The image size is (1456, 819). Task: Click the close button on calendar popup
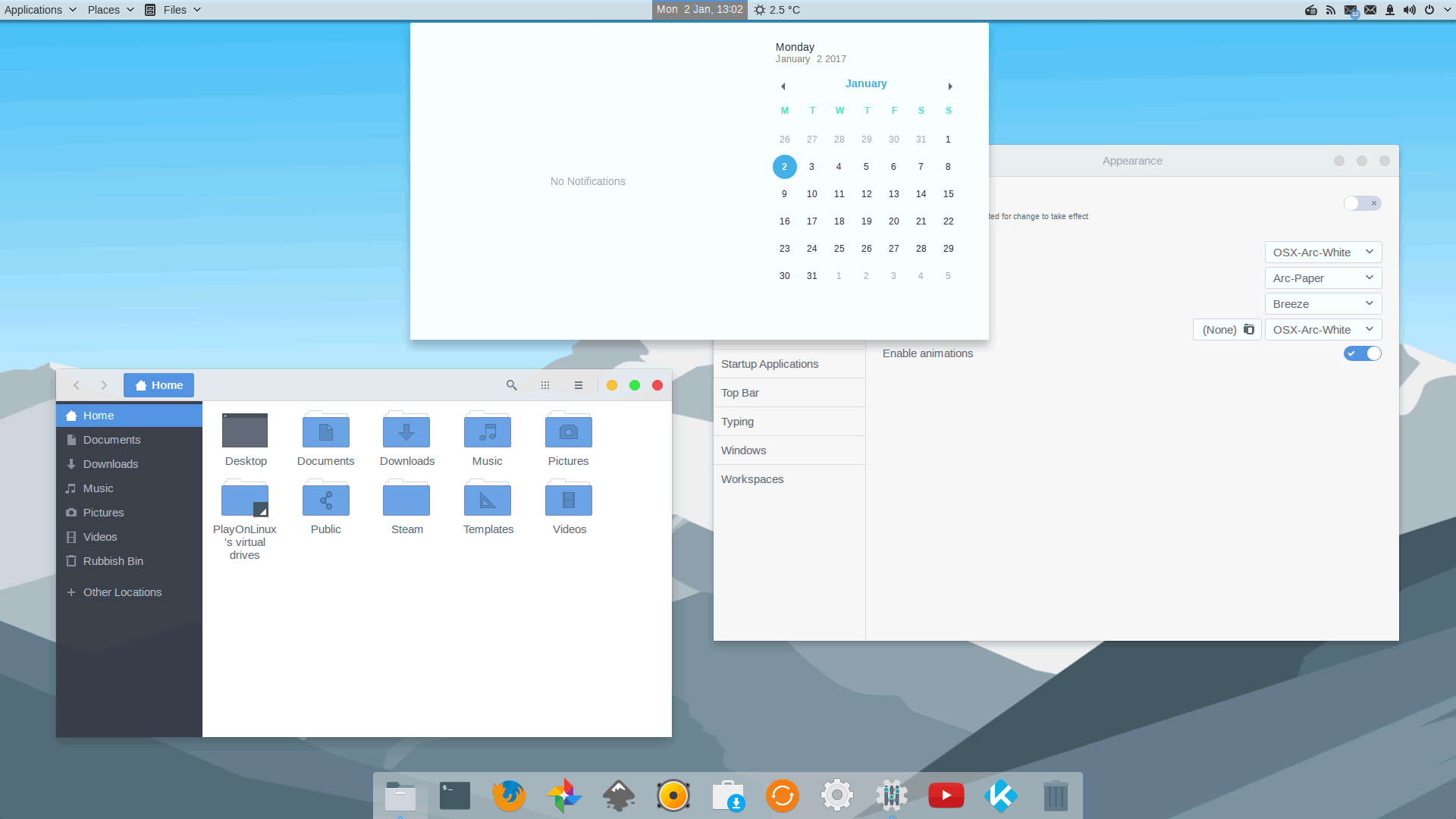point(699,10)
